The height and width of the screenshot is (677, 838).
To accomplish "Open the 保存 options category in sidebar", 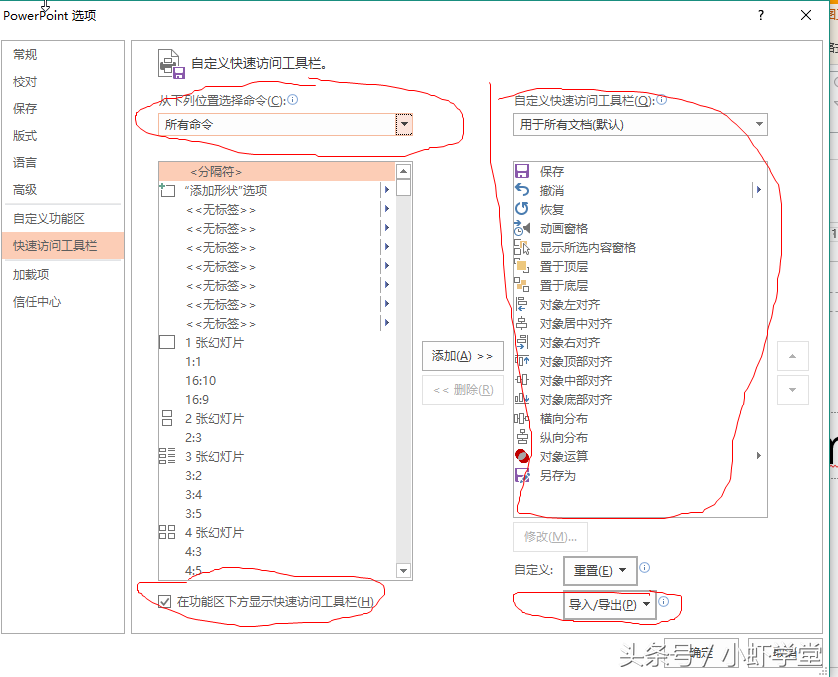I will pos(63,108).
